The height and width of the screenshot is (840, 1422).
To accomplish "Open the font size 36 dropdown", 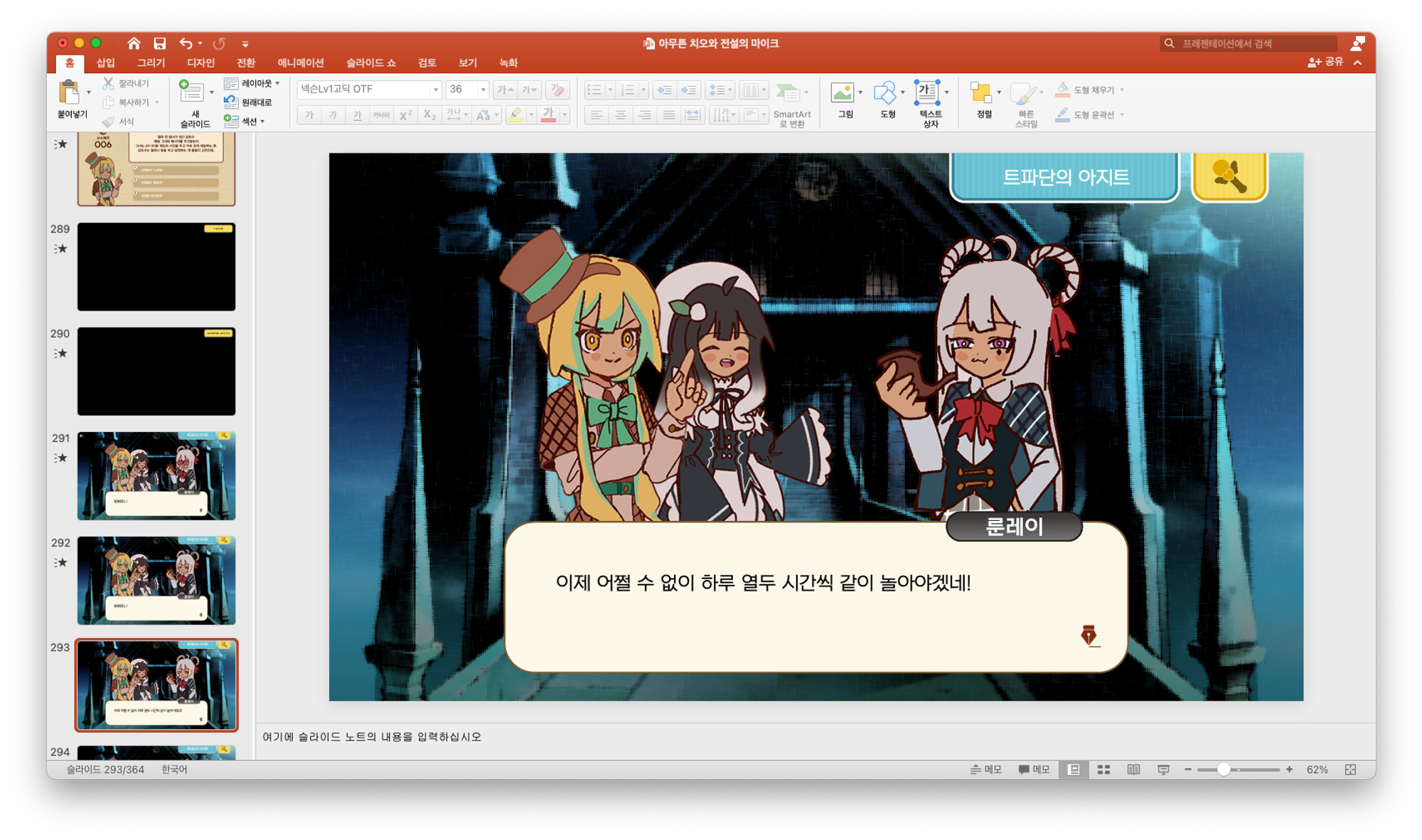I will pyautogui.click(x=483, y=90).
